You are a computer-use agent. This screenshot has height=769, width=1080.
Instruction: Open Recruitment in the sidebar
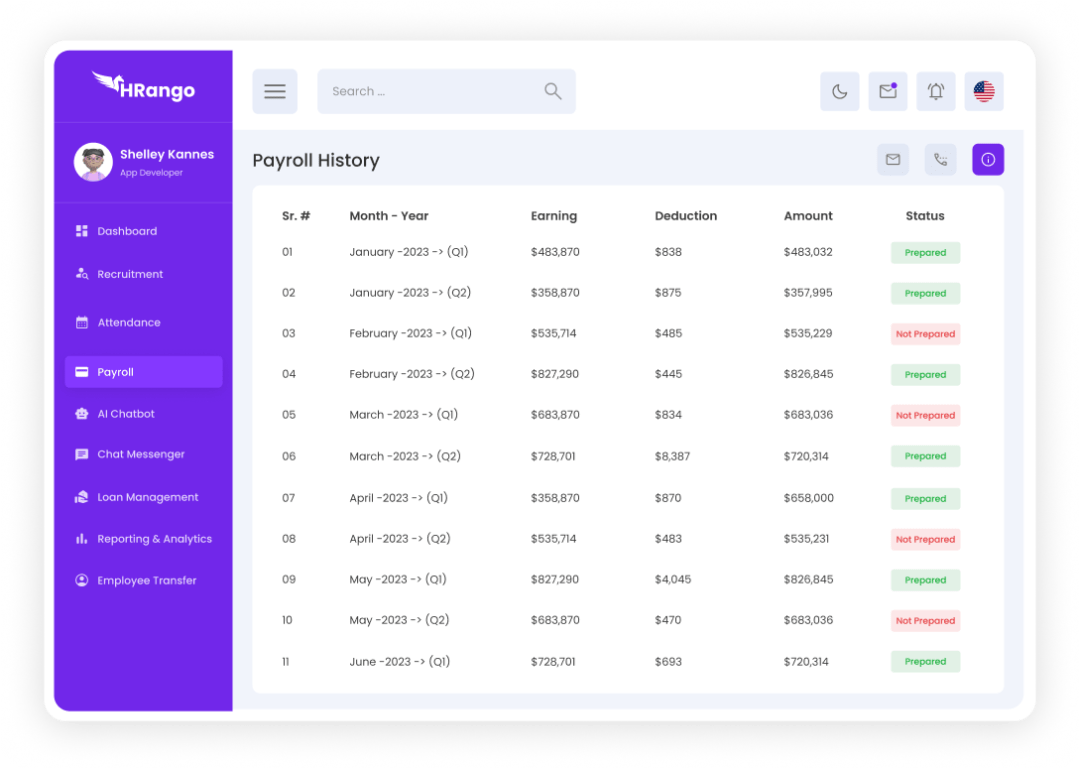point(130,274)
